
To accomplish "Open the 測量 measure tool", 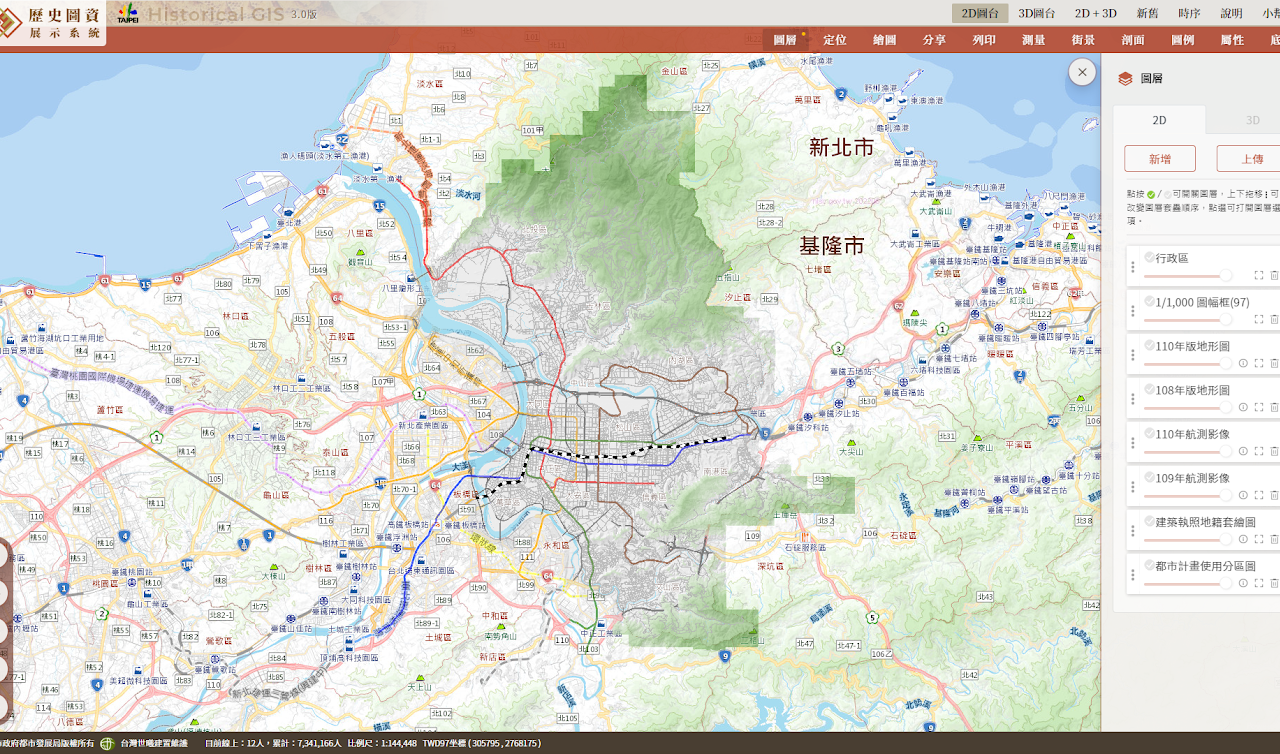I will pyautogui.click(x=1034, y=40).
